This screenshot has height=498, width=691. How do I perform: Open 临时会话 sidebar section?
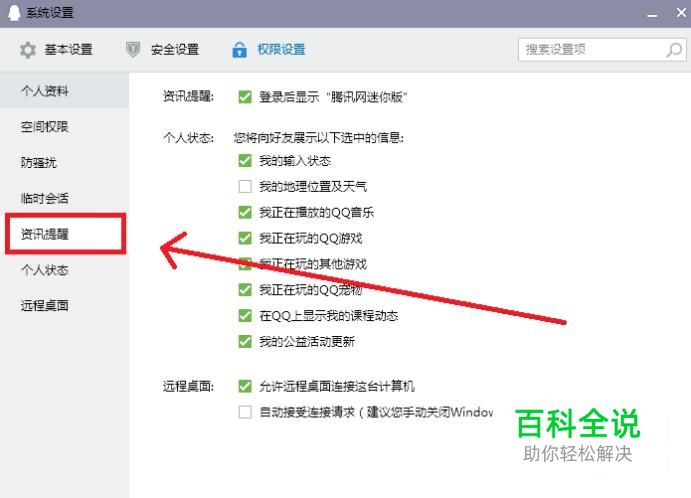(x=64, y=198)
